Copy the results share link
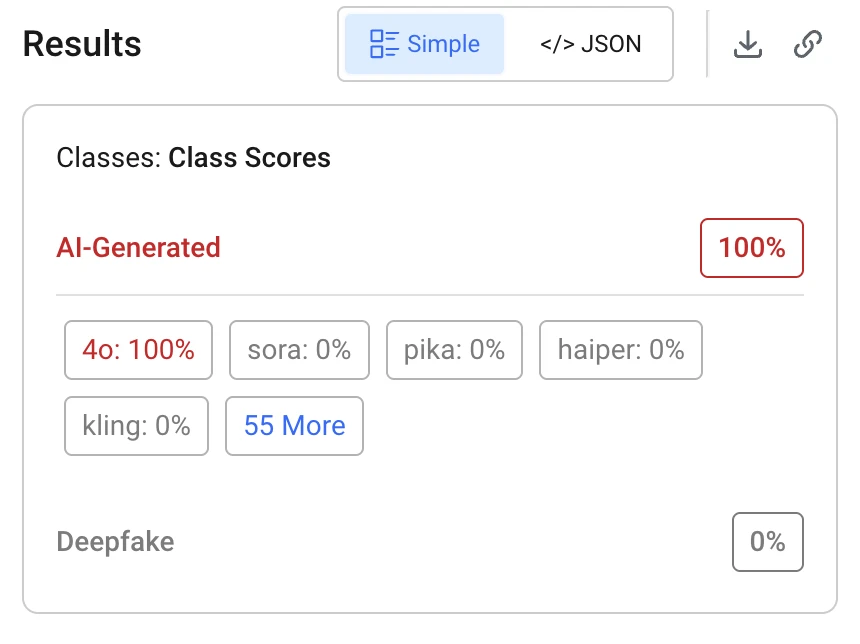The width and height of the screenshot is (860, 644). point(808,44)
